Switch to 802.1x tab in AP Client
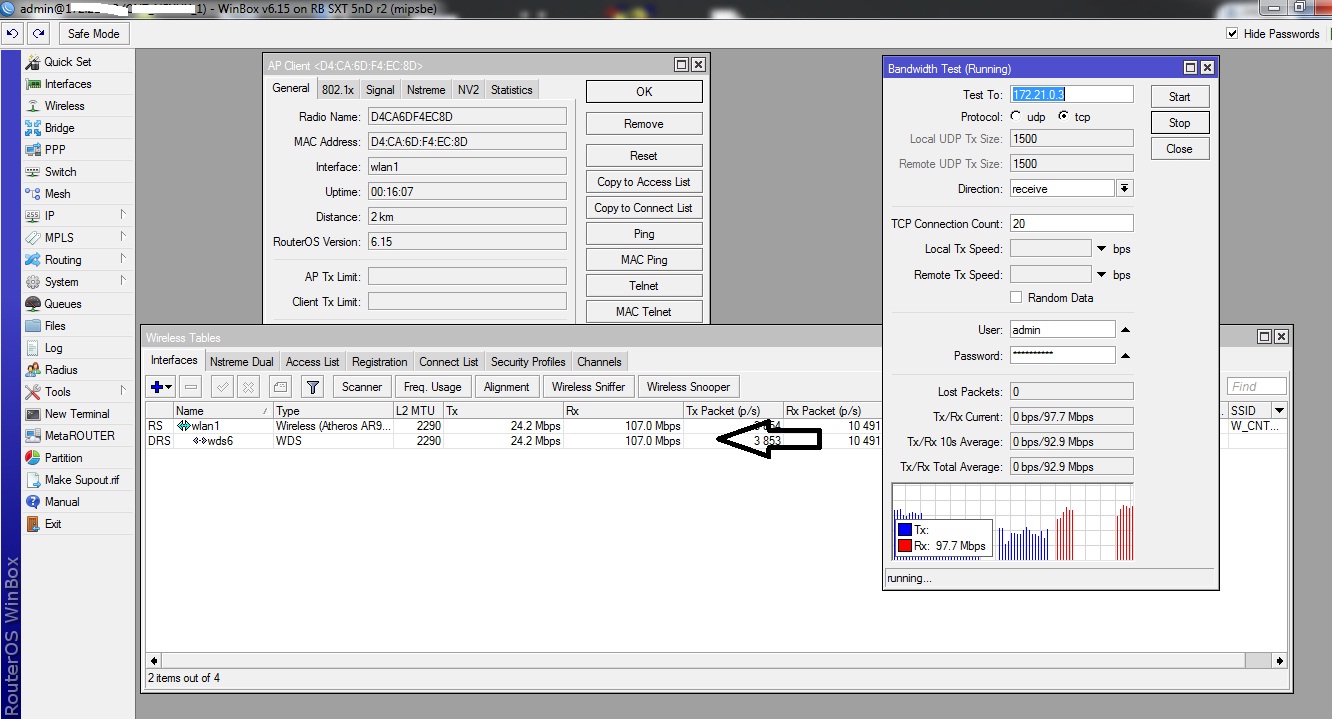 (x=338, y=90)
